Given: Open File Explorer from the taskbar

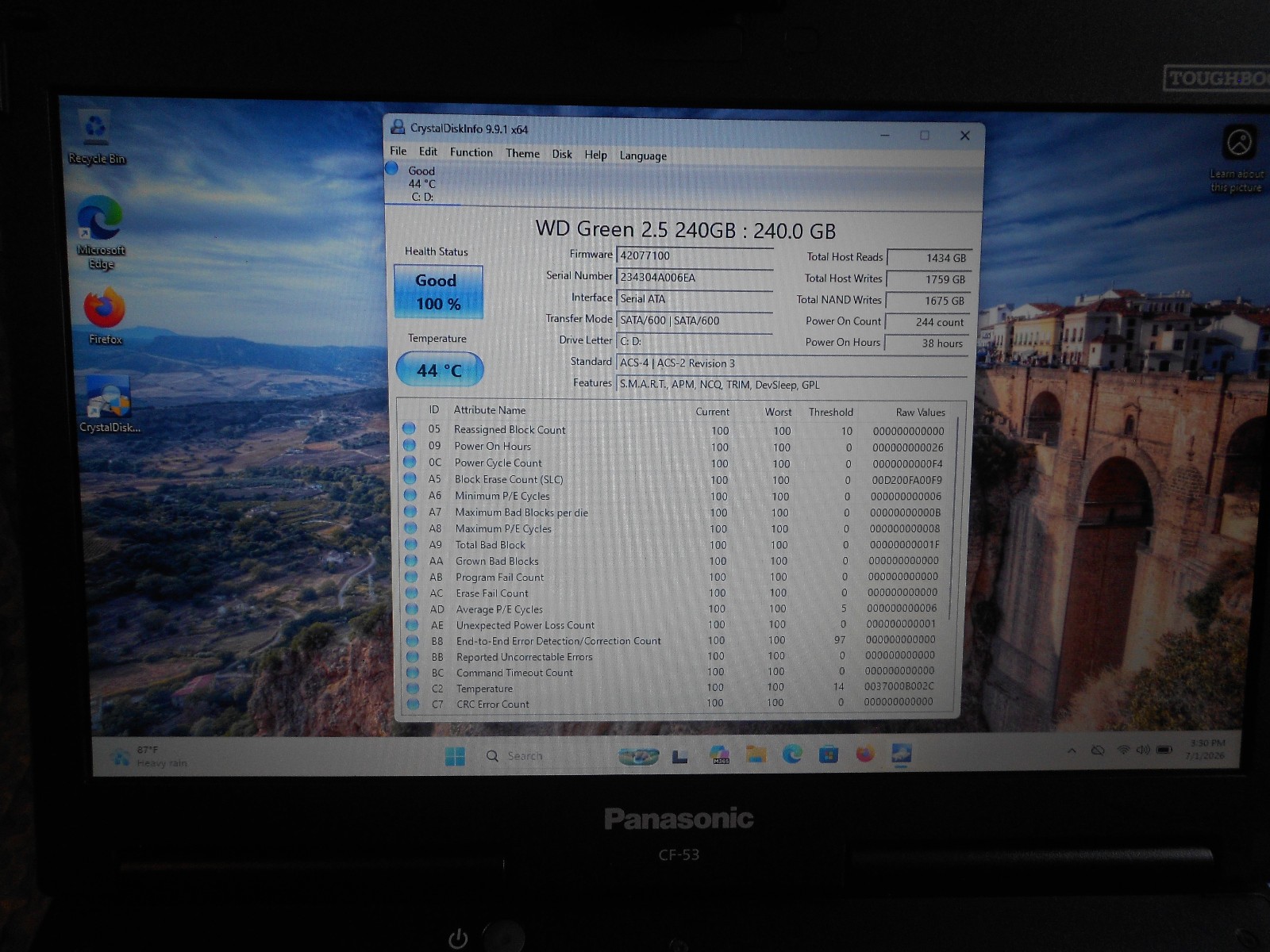Looking at the screenshot, I should pos(756,754).
